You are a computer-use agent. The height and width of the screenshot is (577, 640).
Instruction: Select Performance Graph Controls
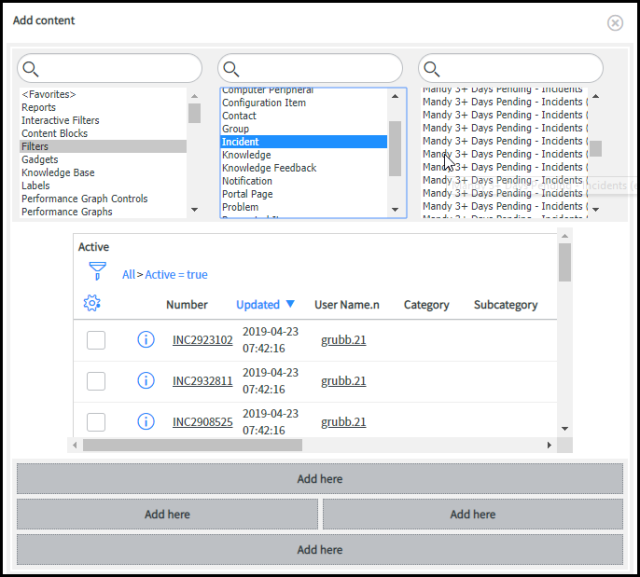point(103,199)
